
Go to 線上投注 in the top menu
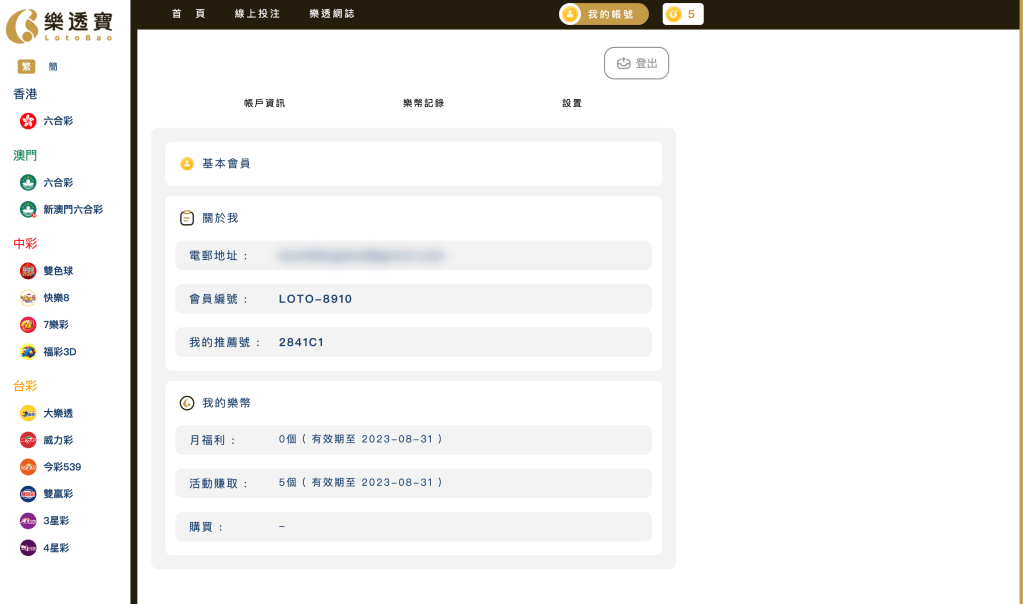(x=257, y=14)
